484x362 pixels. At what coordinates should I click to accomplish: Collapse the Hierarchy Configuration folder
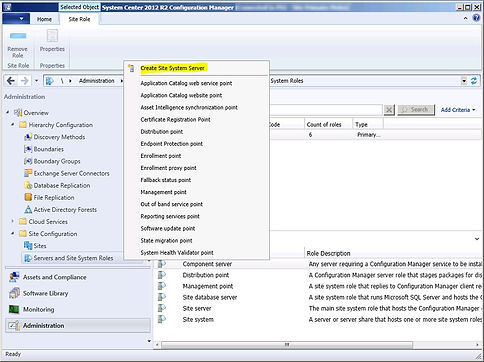pyautogui.click(x=13, y=125)
